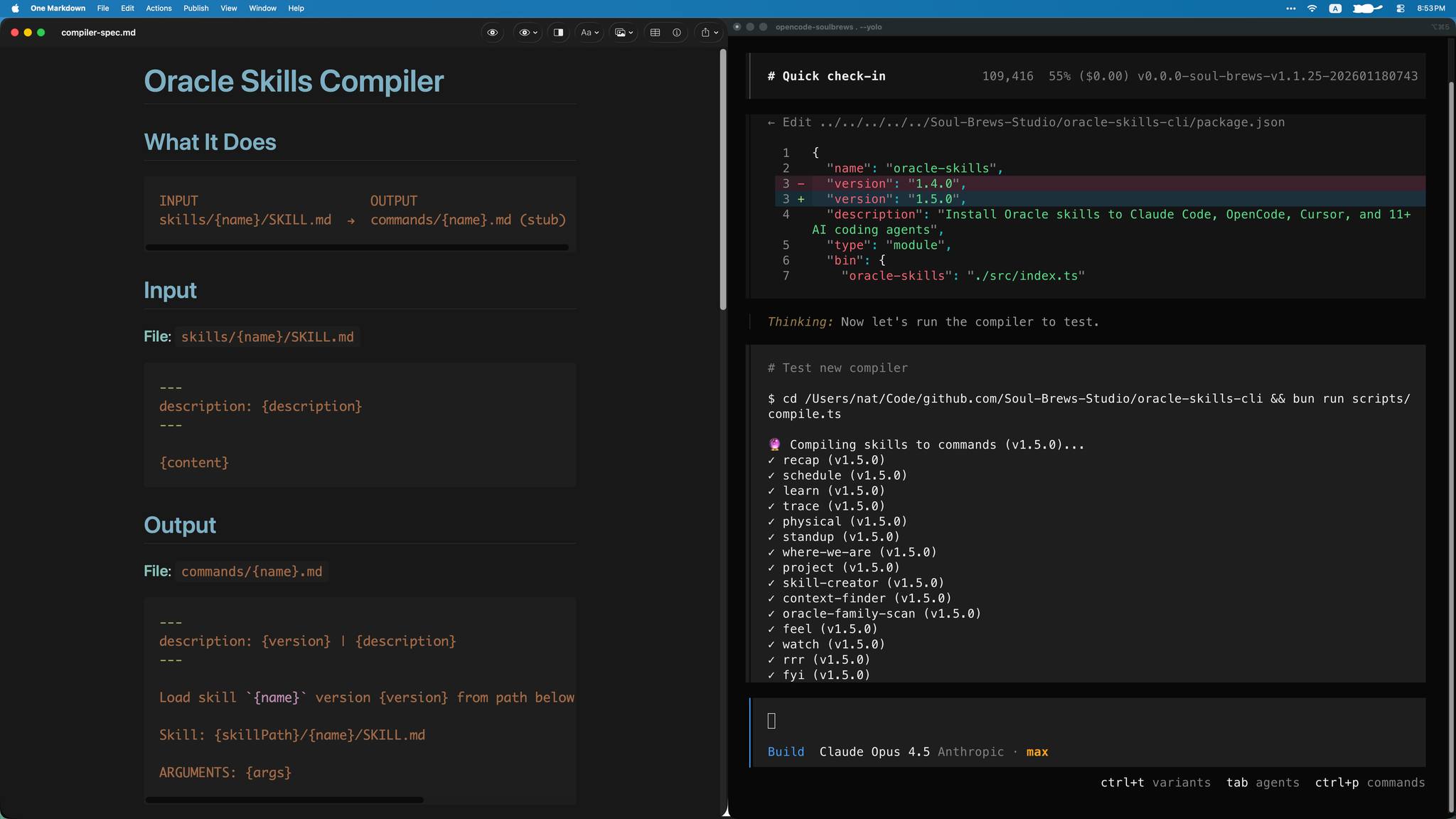Click the terminal window vertical scrollbar
Viewport: 1456px width, 819px height.
point(1451,448)
